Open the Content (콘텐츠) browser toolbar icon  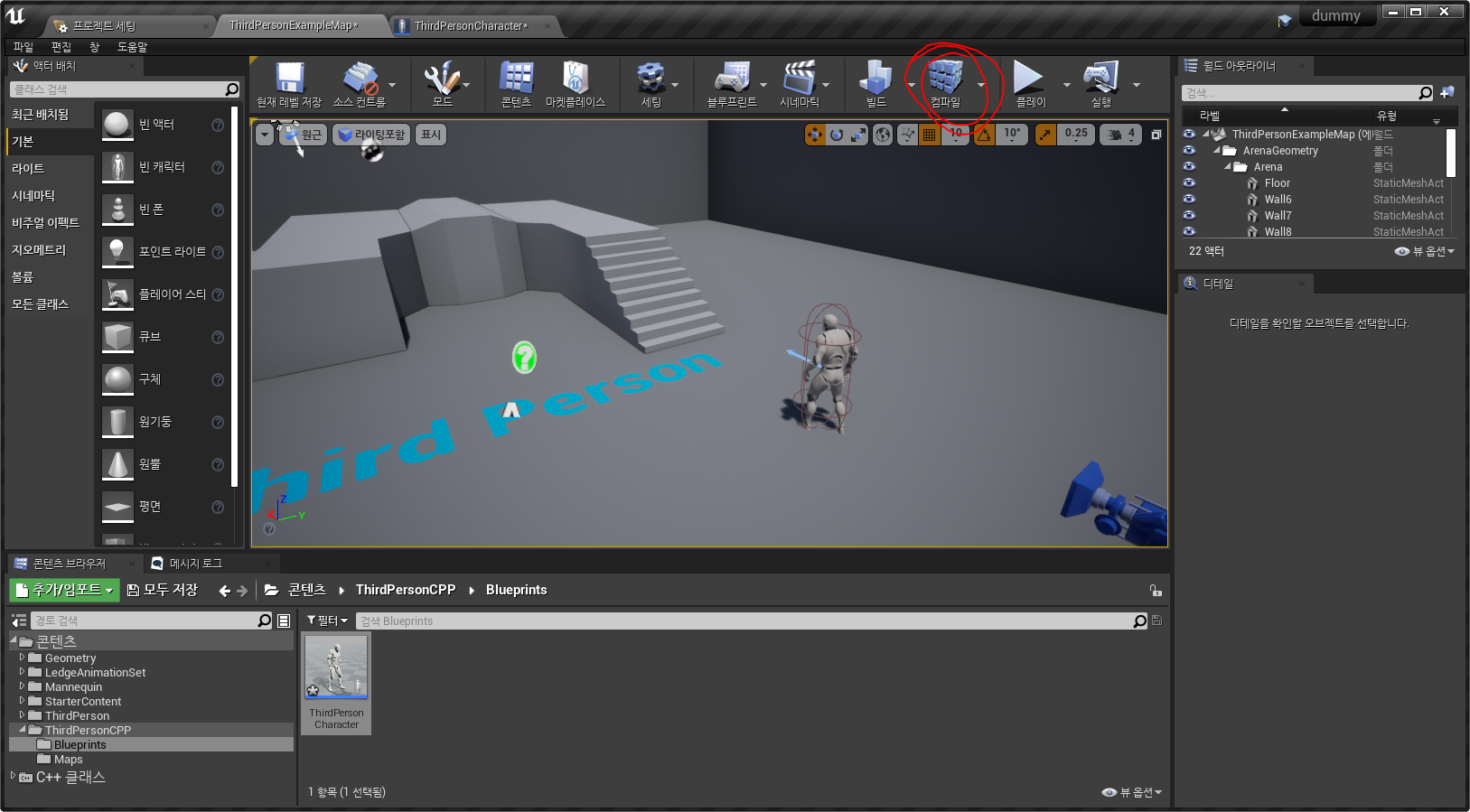pyautogui.click(x=516, y=84)
